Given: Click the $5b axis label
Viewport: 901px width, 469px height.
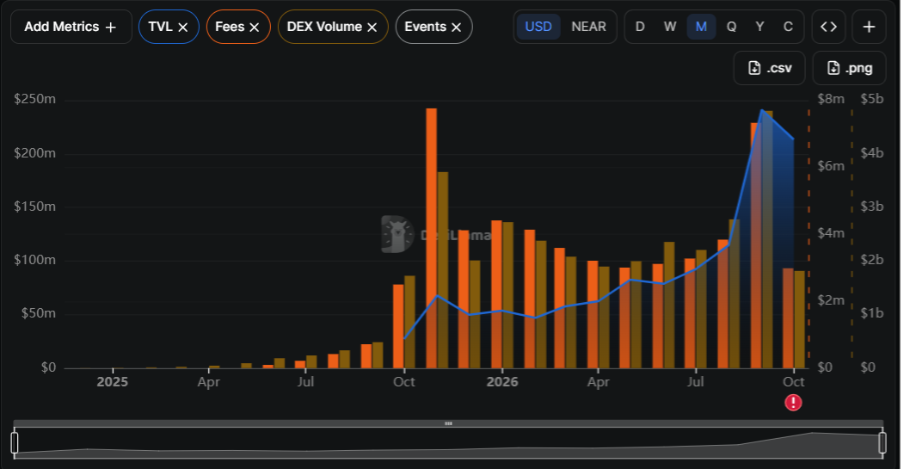Looking at the screenshot, I should (872, 99).
